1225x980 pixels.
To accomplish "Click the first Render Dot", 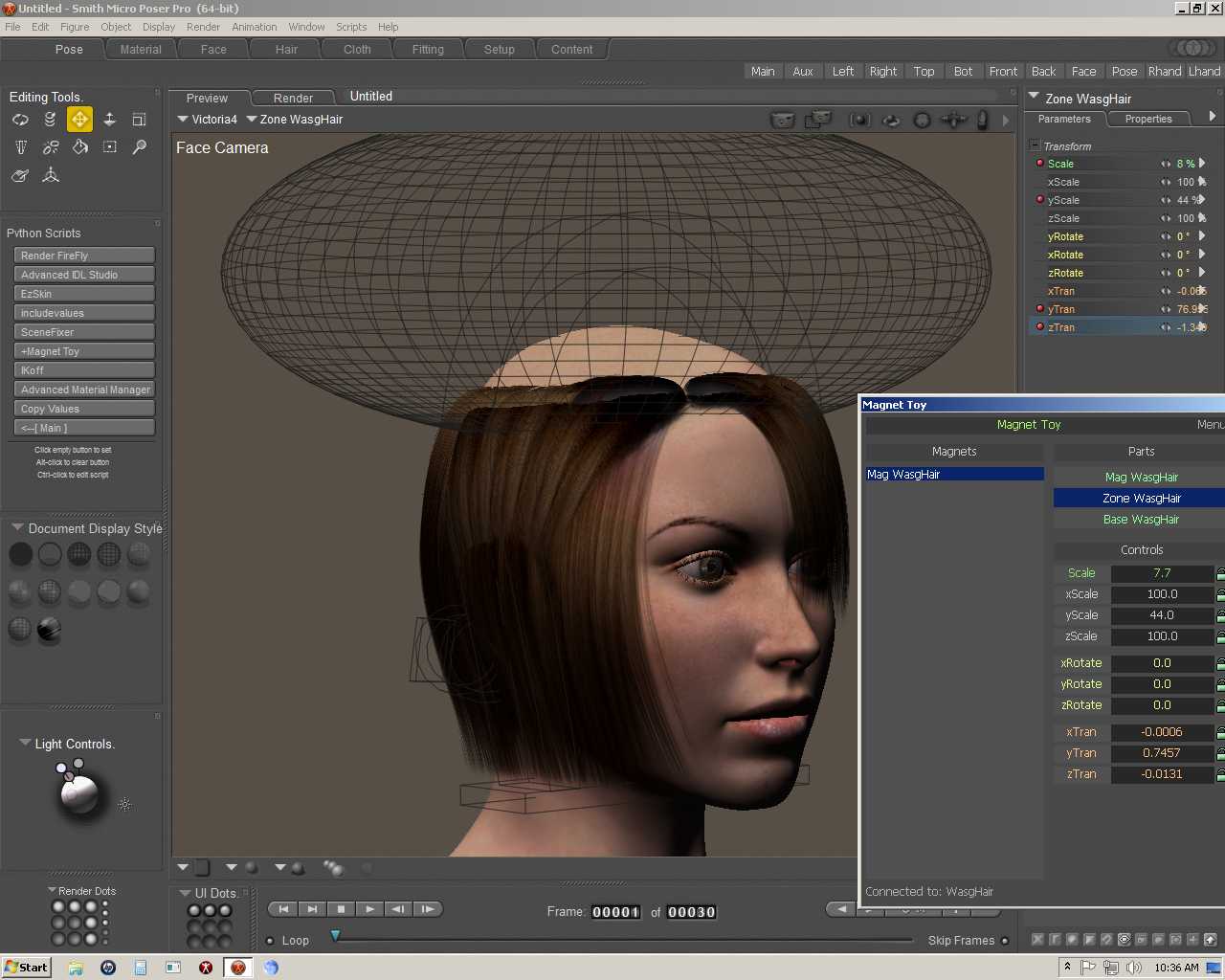I will [x=58, y=907].
